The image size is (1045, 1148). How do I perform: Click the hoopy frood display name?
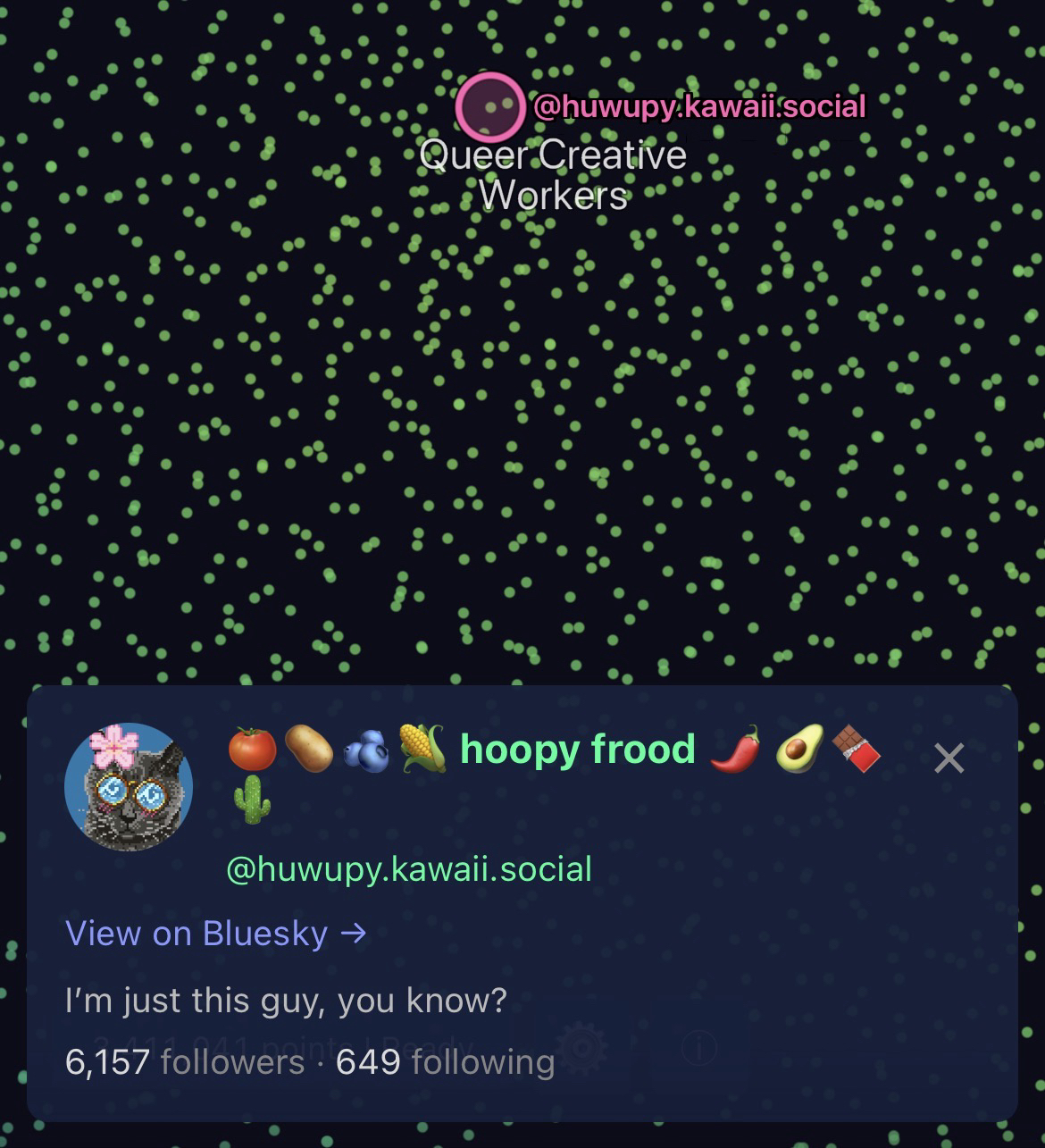pos(578,749)
